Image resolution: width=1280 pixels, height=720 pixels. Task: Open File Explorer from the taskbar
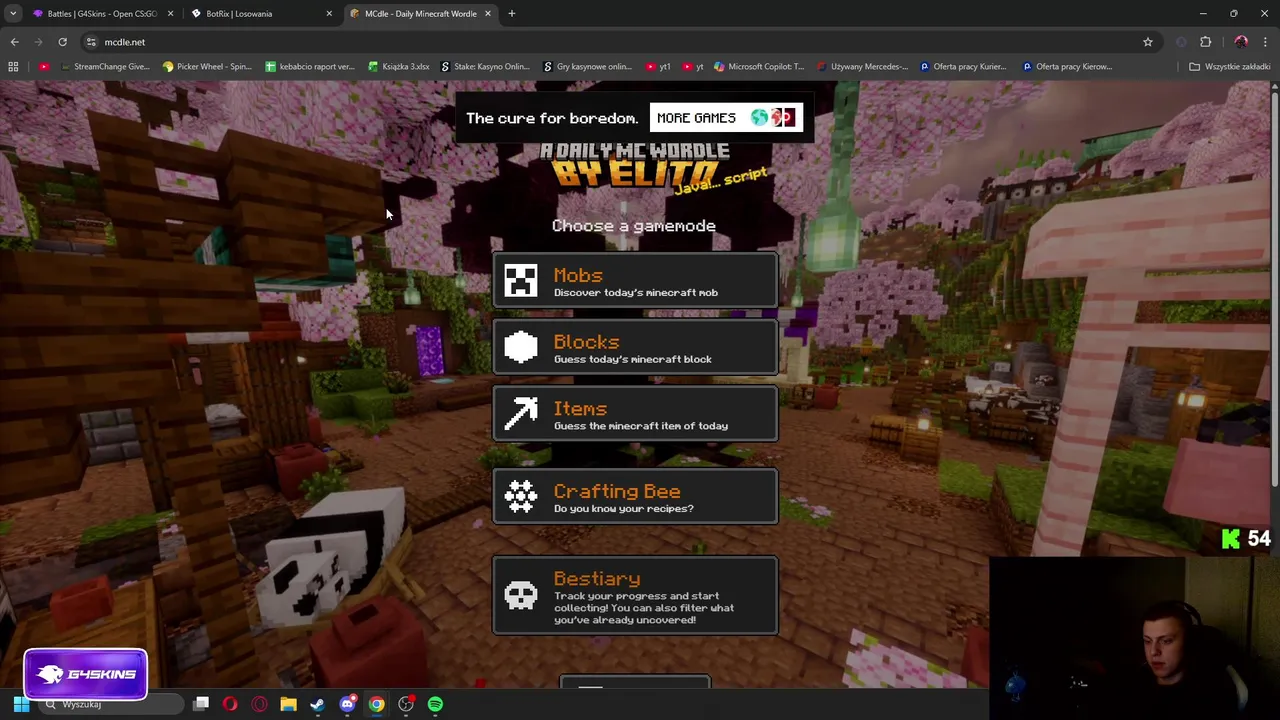pos(288,705)
